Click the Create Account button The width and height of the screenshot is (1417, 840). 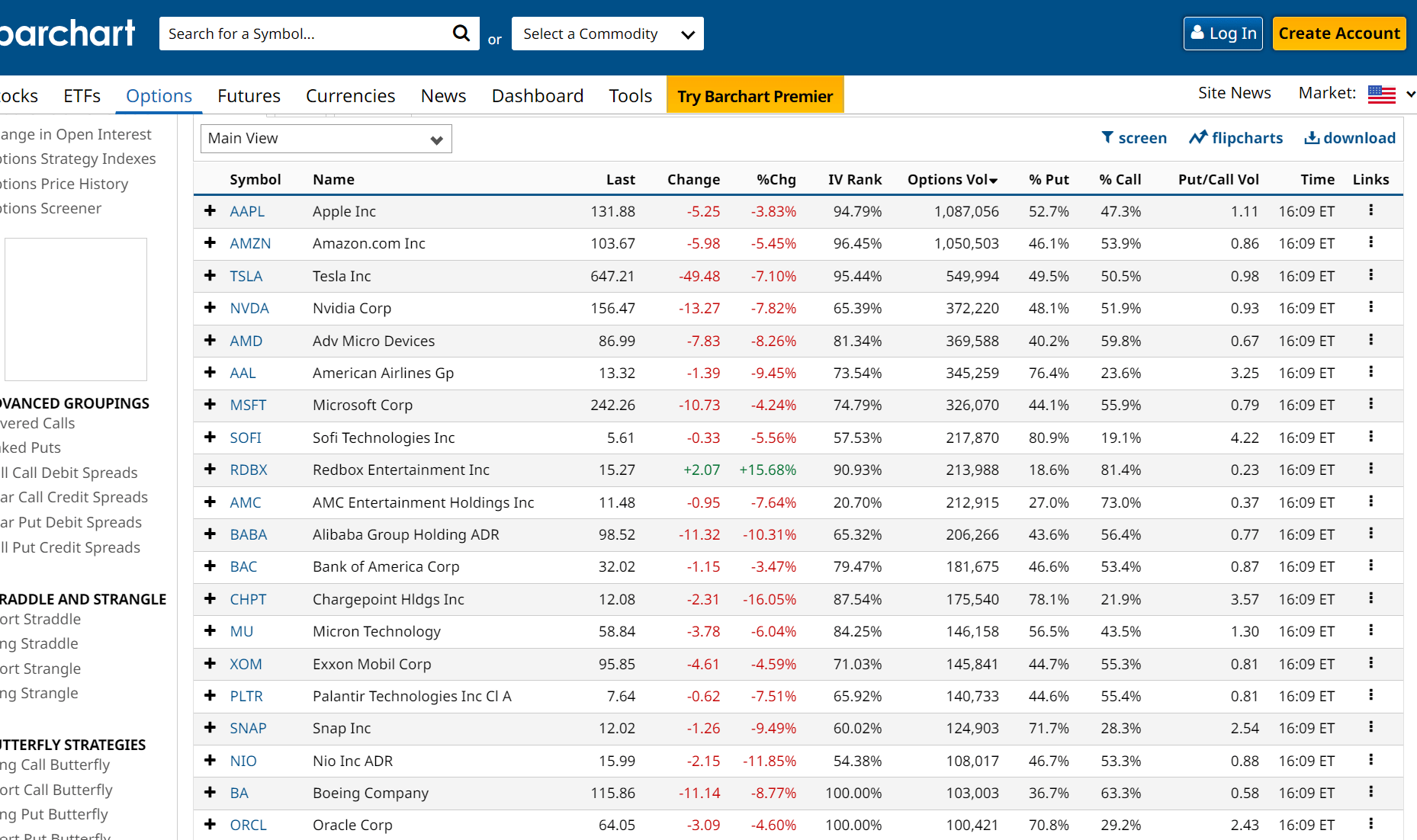[1339, 33]
